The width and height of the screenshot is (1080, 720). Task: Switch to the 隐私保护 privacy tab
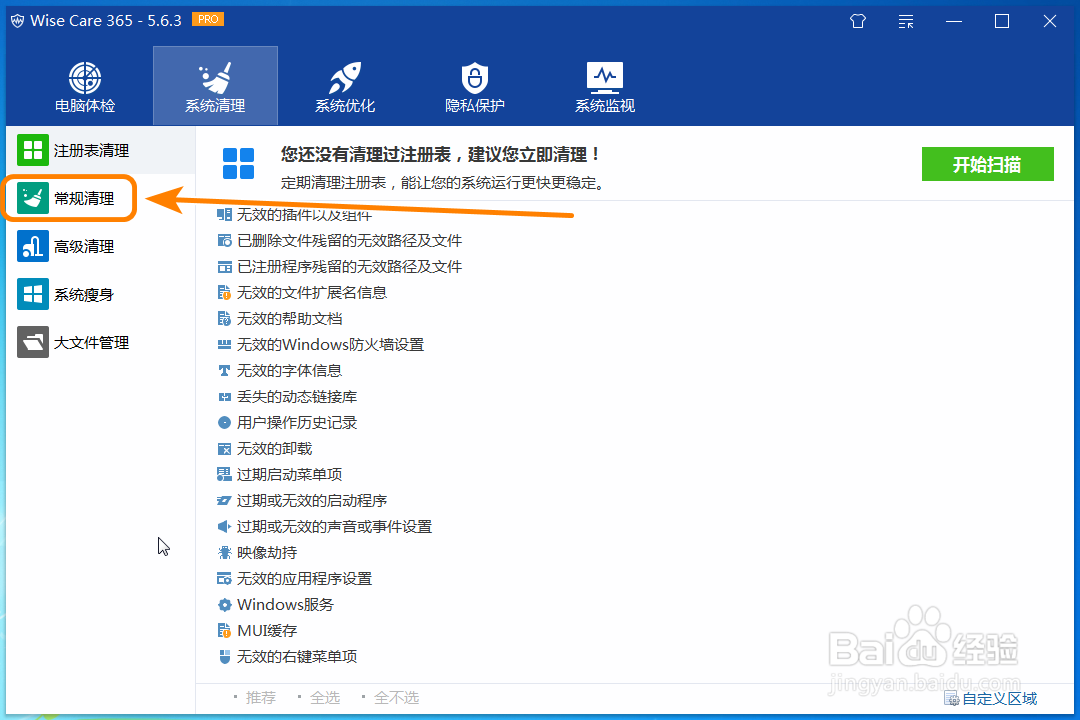point(474,85)
